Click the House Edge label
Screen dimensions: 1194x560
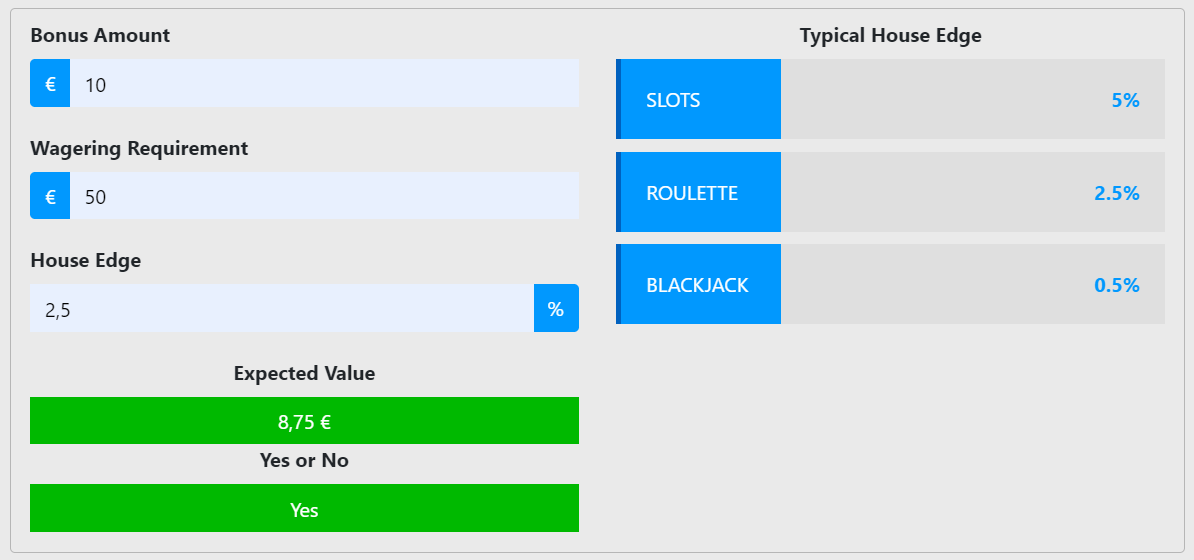coord(85,261)
